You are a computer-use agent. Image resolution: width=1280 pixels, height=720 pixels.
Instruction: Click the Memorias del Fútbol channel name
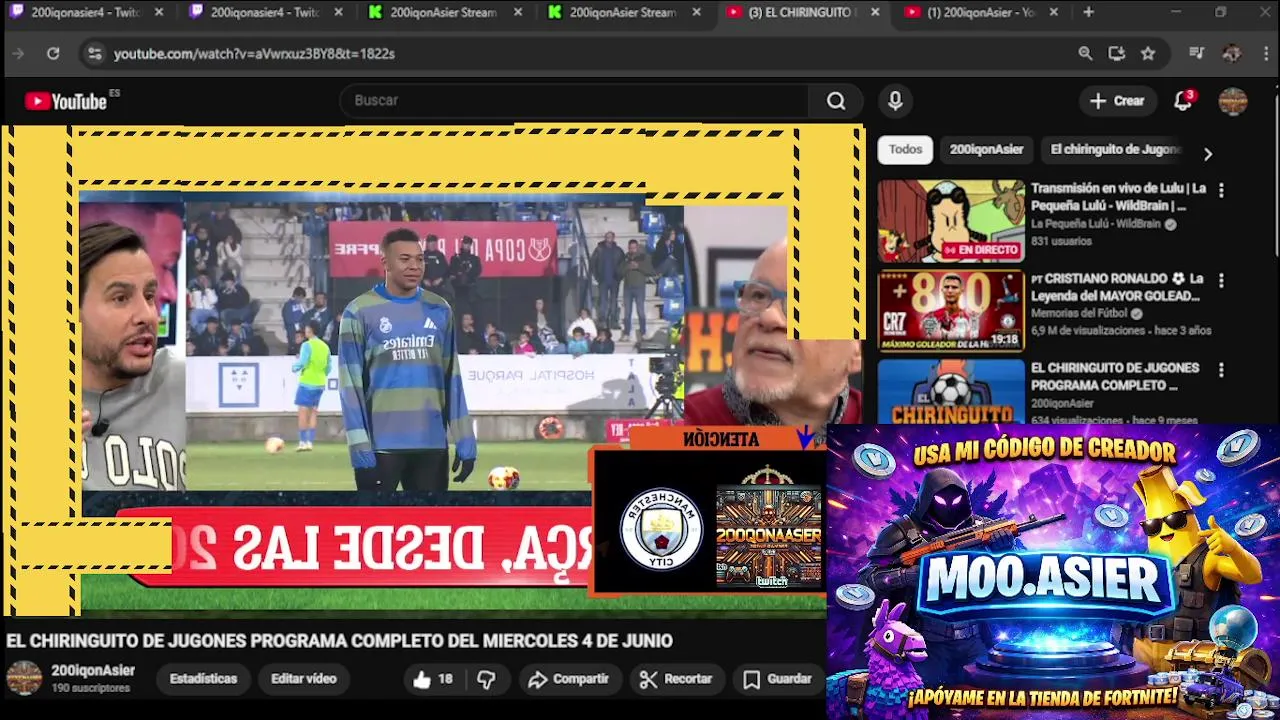[1080, 313]
